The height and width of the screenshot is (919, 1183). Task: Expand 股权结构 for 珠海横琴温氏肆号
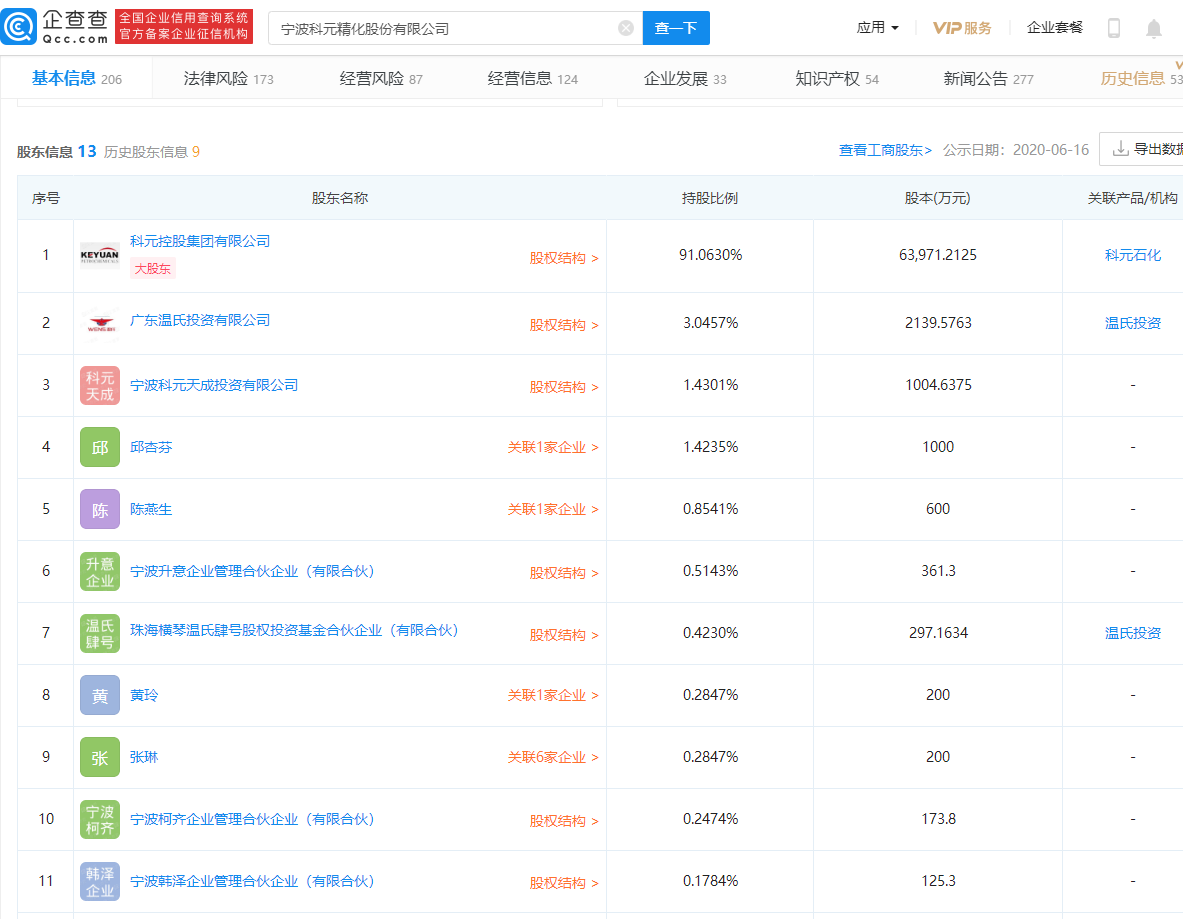click(564, 635)
